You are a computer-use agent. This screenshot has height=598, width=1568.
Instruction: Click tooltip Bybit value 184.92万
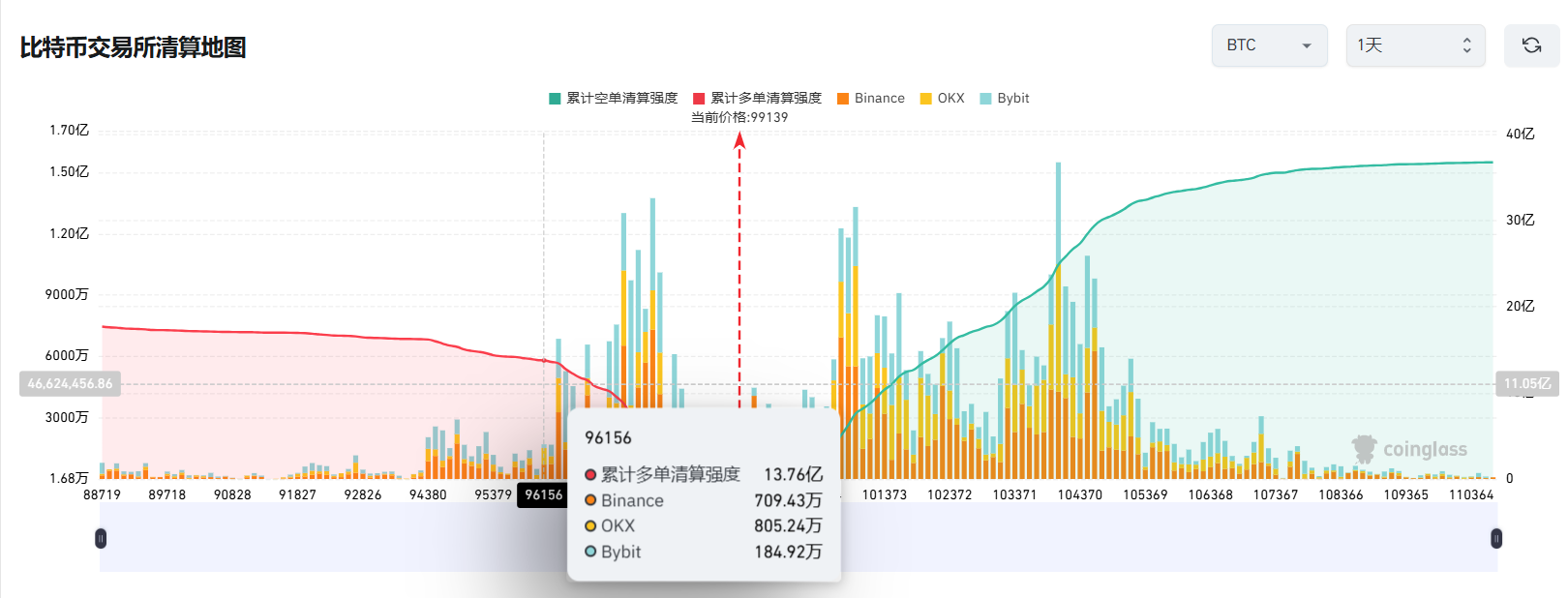(789, 552)
